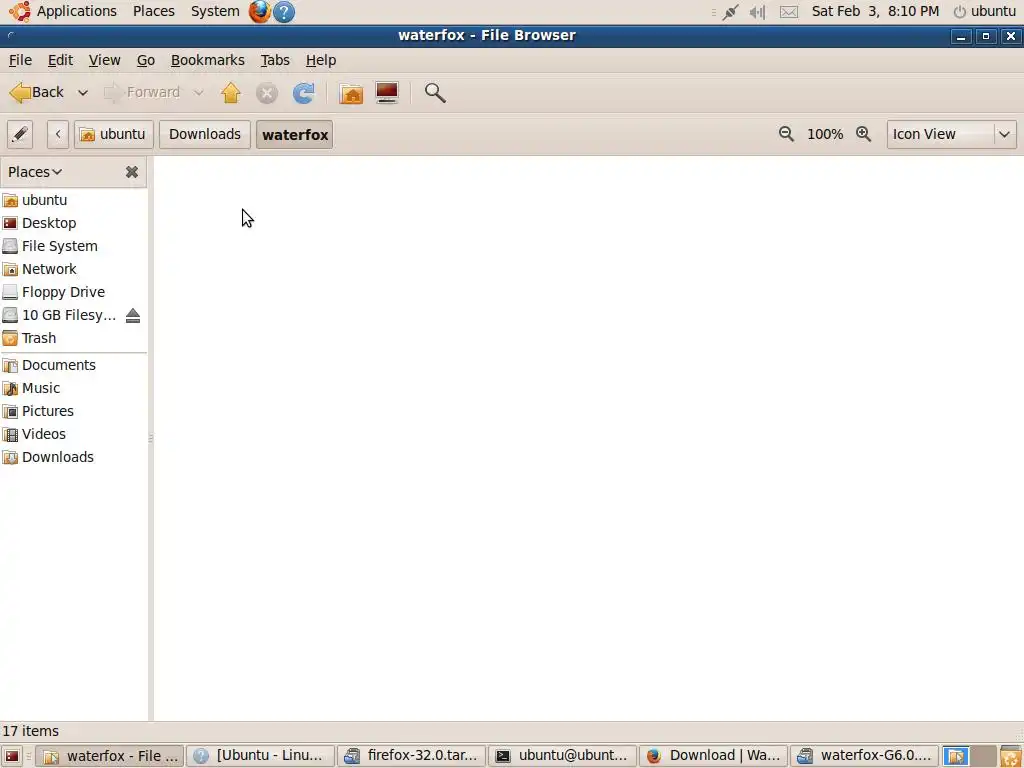
Task: Go back using the Back arrow button
Action: 37,93
